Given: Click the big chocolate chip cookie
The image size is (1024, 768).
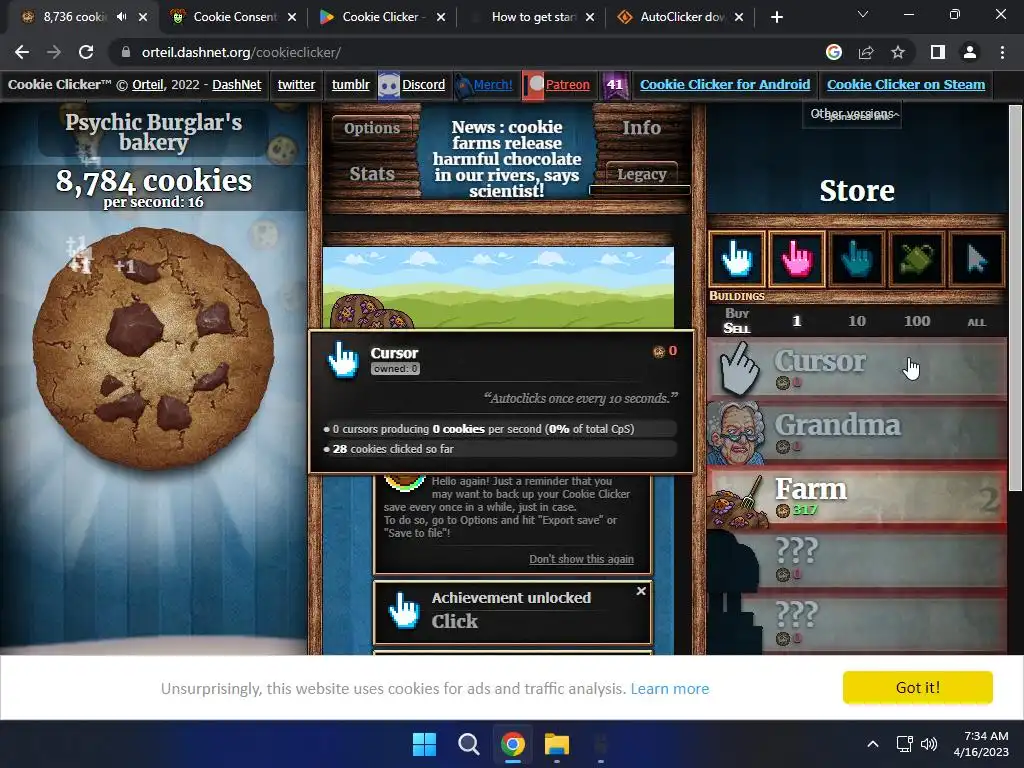Looking at the screenshot, I should point(153,347).
